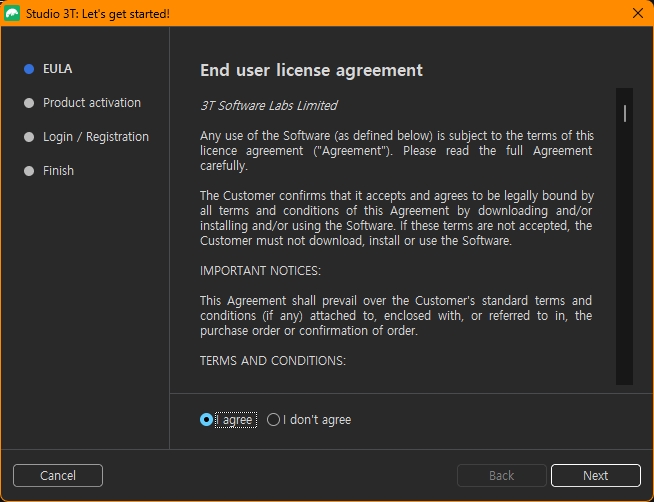Viewport: 654px width, 502px height.
Task: Go to Product activation step
Action: tap(92, 103)
